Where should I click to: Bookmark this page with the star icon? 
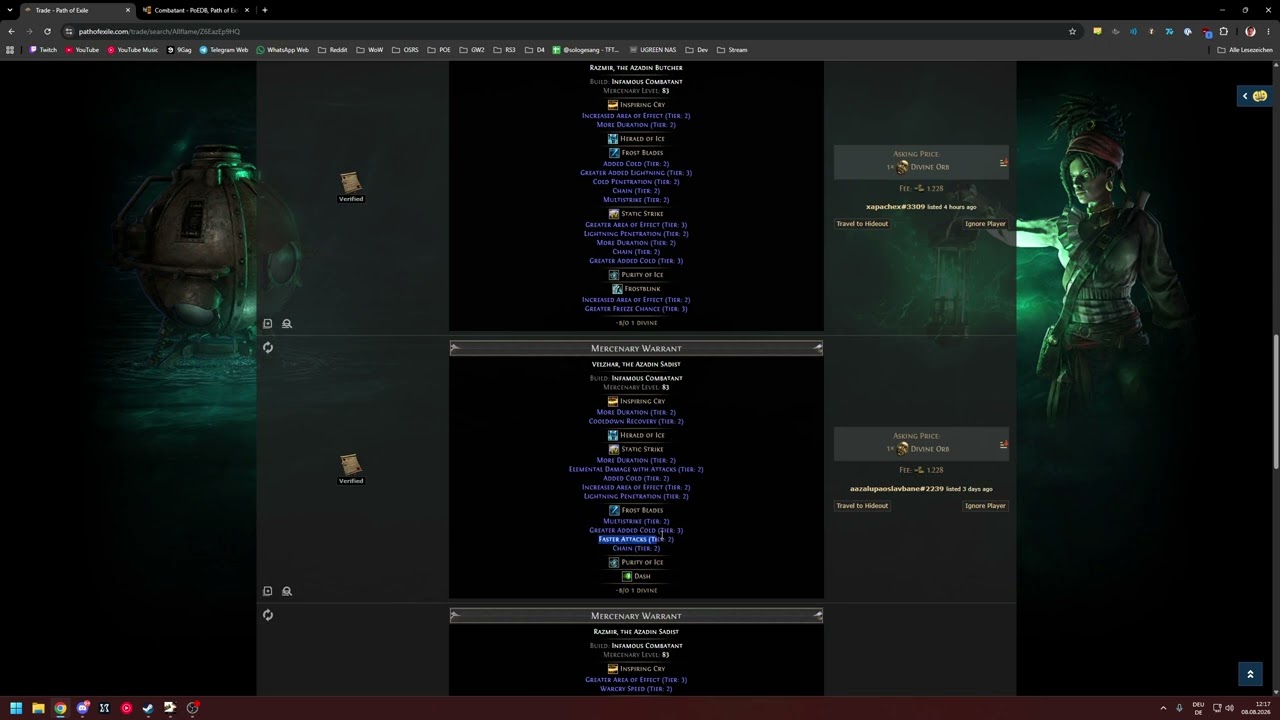[1072, 31]
